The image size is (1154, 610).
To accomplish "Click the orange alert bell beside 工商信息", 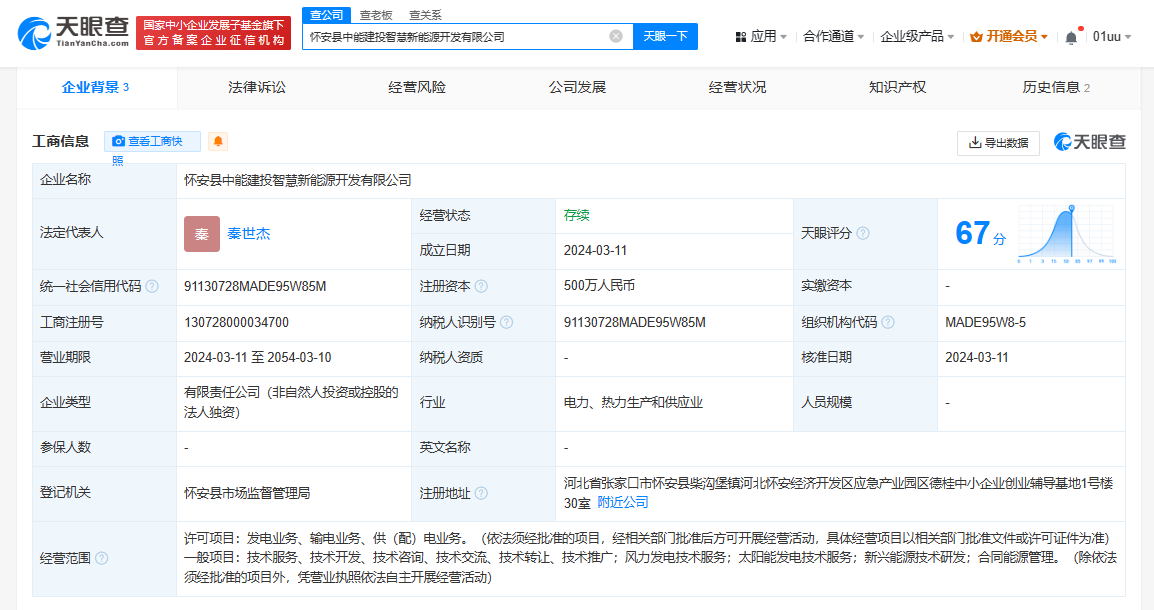I will 218,141.
